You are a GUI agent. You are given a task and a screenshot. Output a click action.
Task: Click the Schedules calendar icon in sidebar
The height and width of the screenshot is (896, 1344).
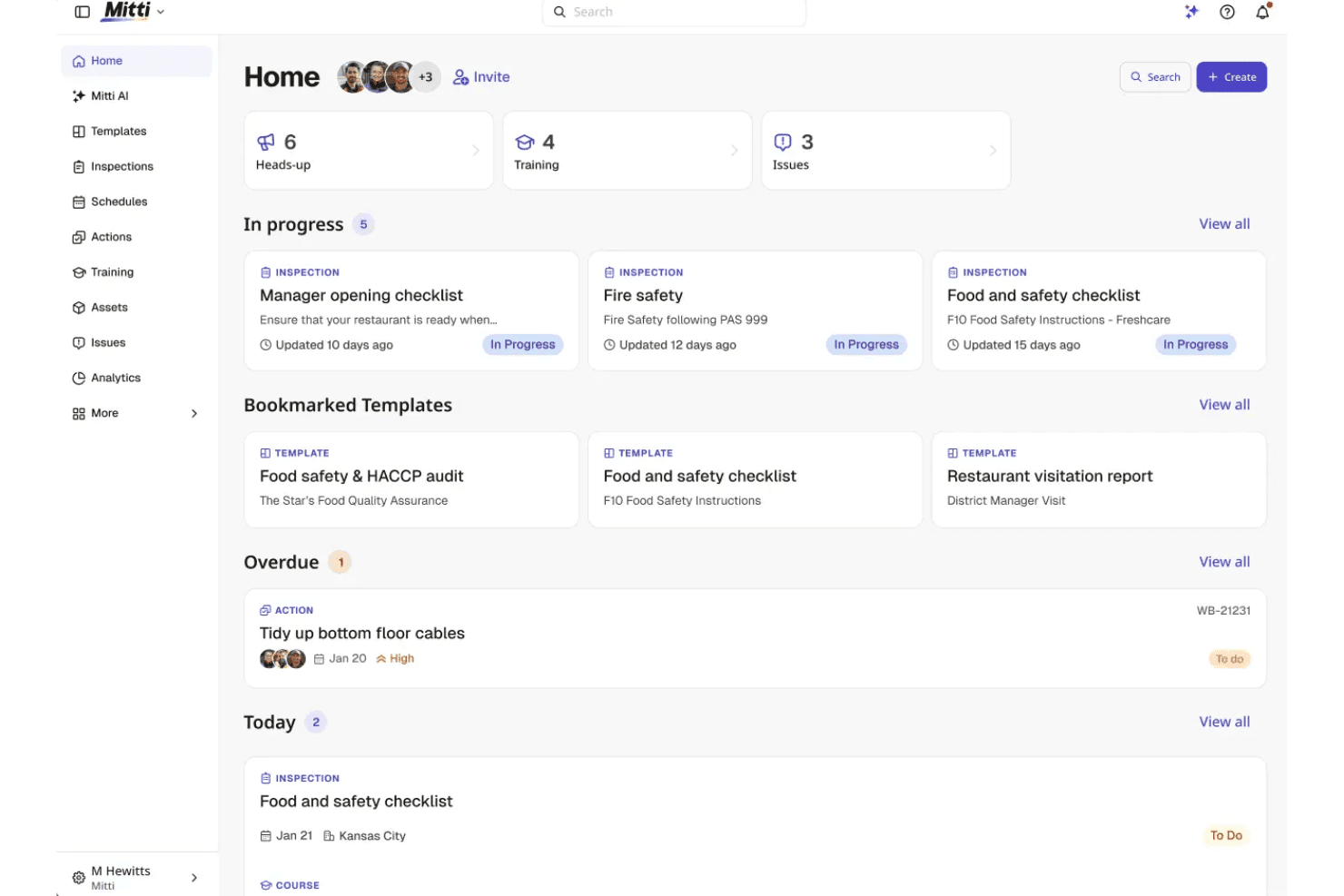79,202
